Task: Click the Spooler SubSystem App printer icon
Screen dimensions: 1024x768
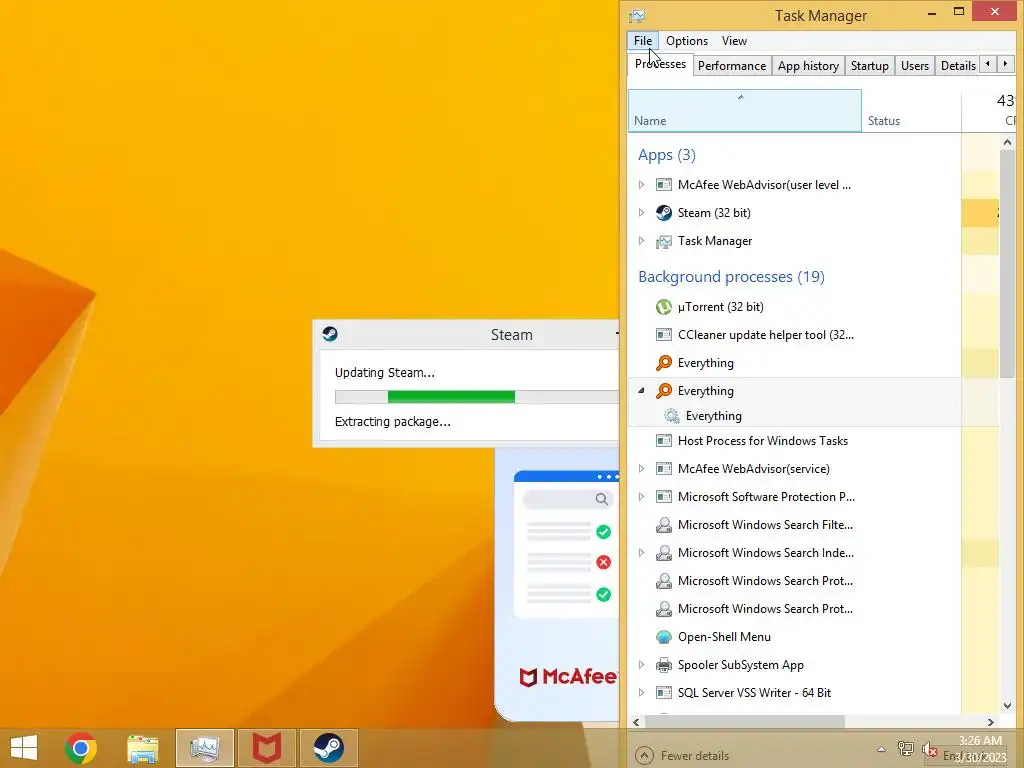Action: (664, 665)
